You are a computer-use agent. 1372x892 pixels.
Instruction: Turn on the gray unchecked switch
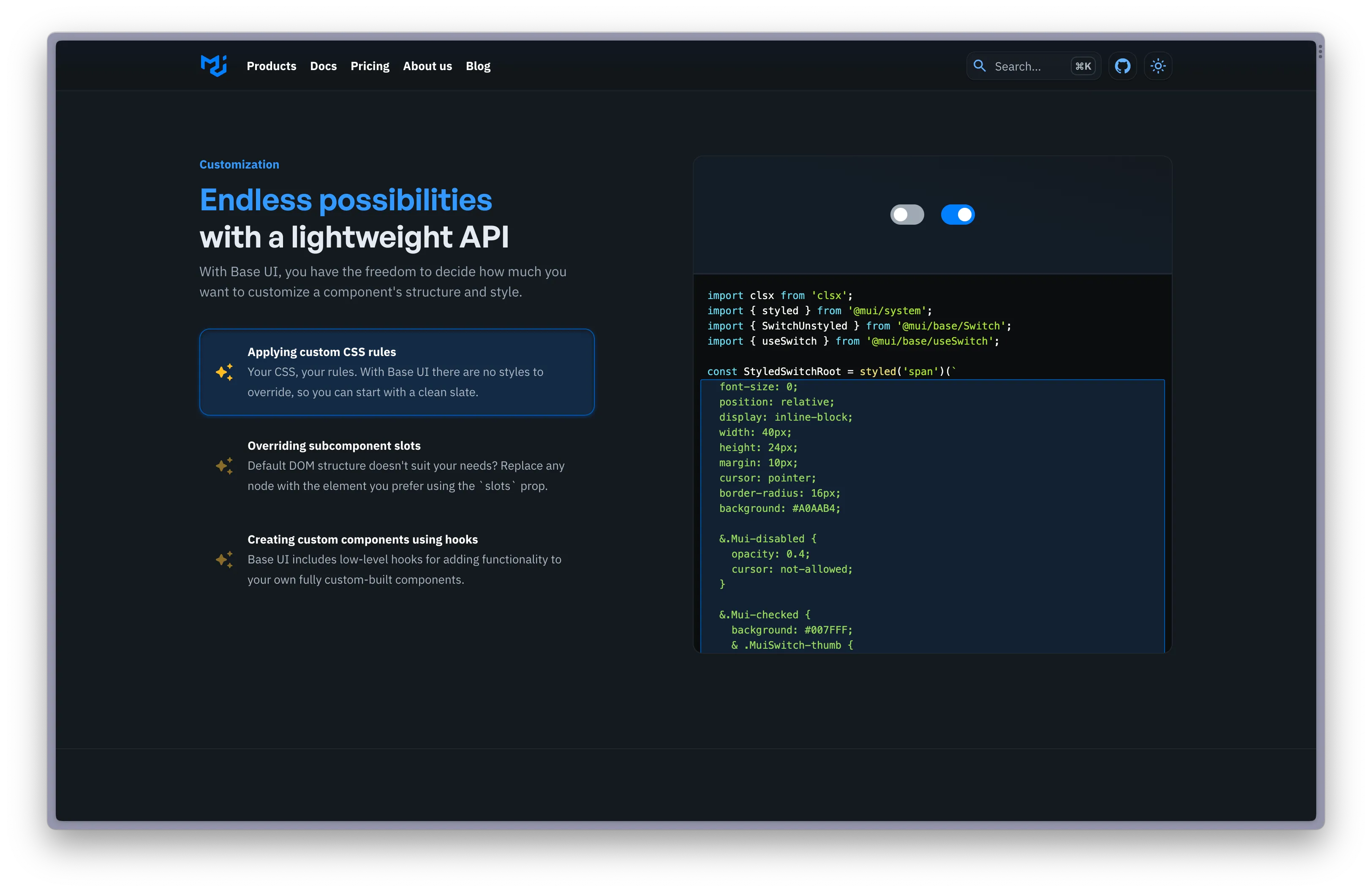[x=907, y=215]
